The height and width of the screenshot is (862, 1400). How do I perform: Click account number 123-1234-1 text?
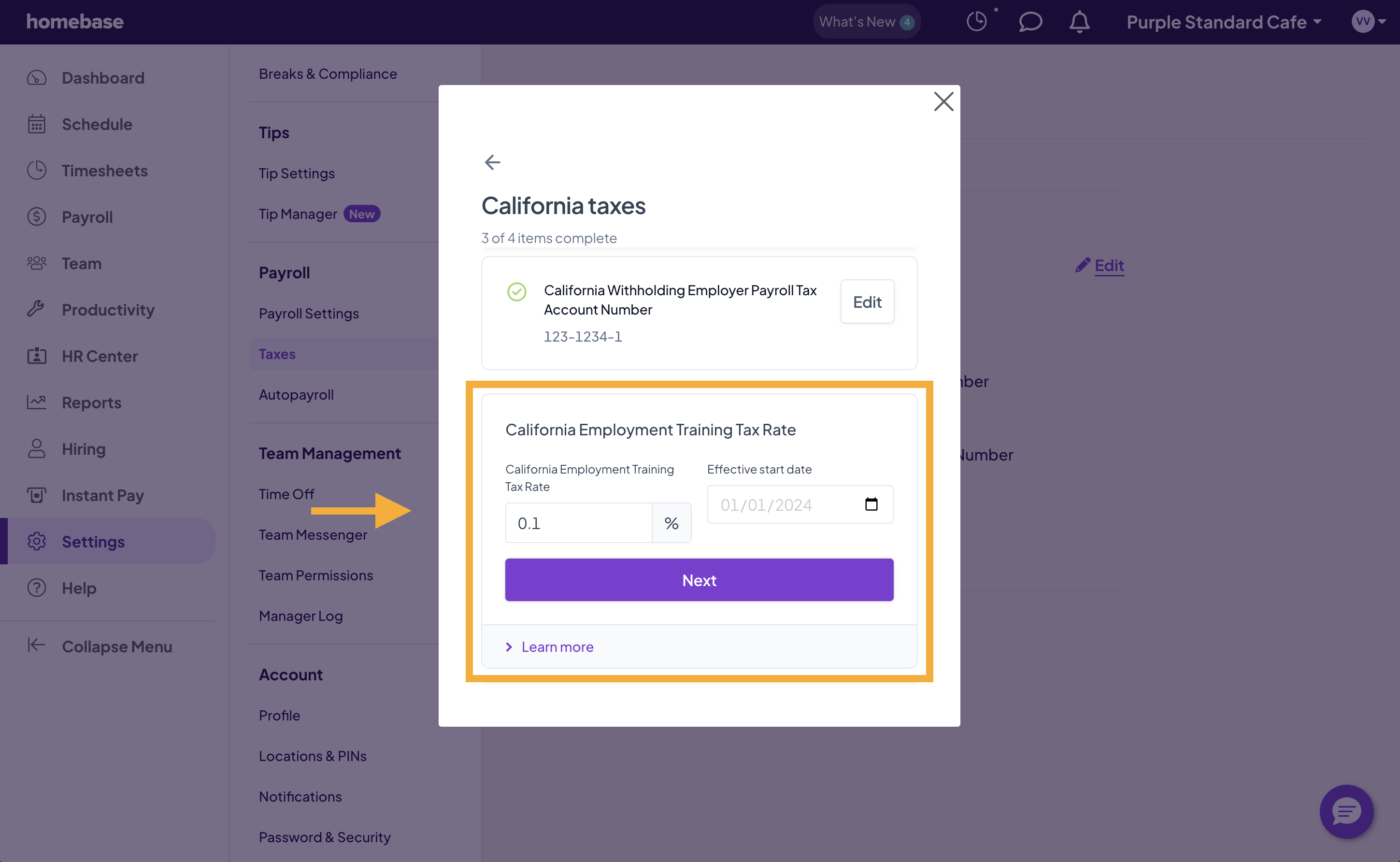583,336
